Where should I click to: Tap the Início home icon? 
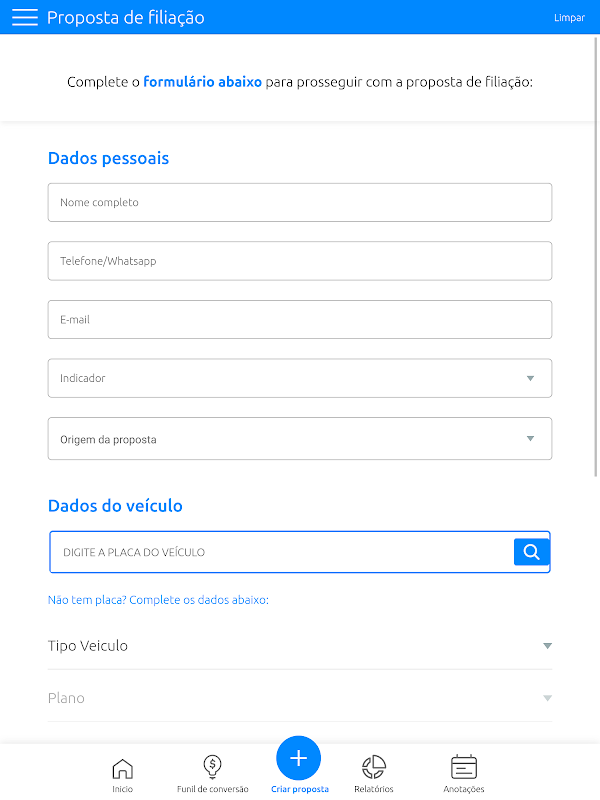(122, 768)
